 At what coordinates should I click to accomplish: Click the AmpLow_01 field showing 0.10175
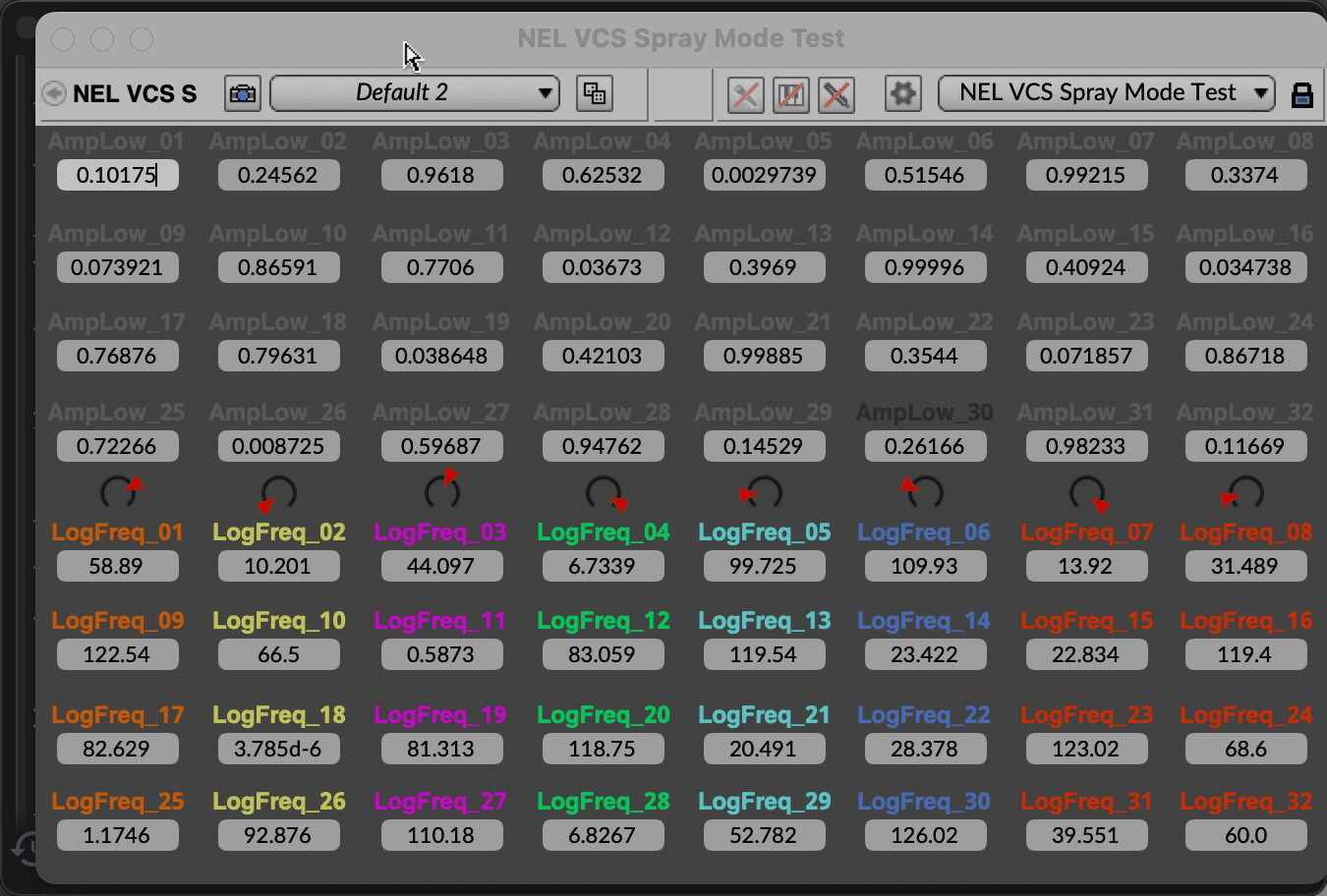(x=117, y=175)
